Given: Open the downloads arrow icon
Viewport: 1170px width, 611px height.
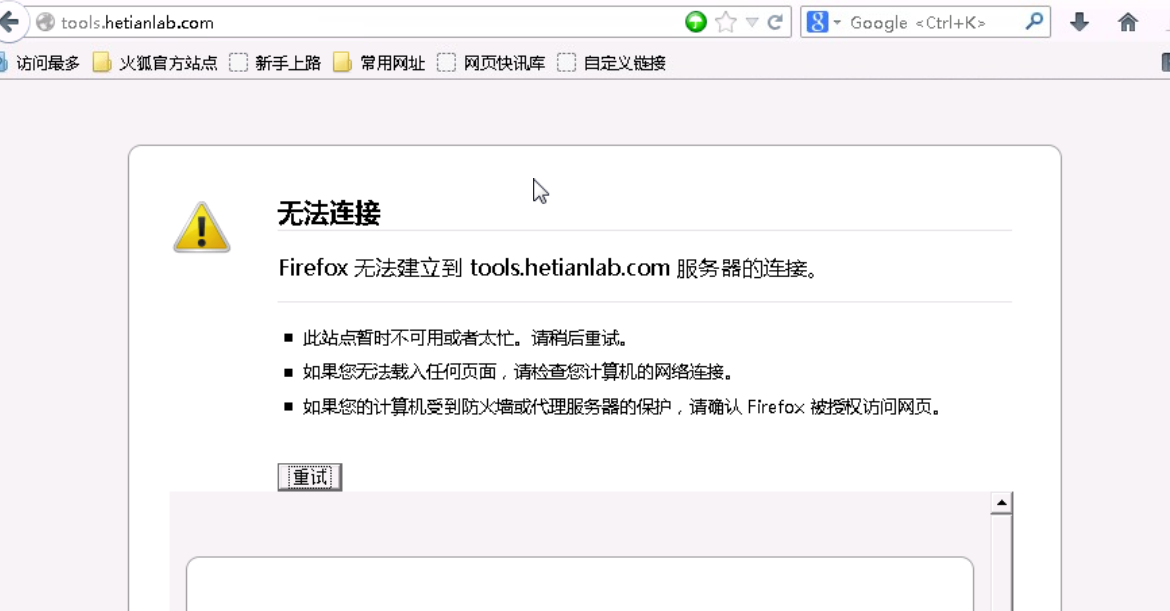Looking at the screenshot, I should point(1079,22).
